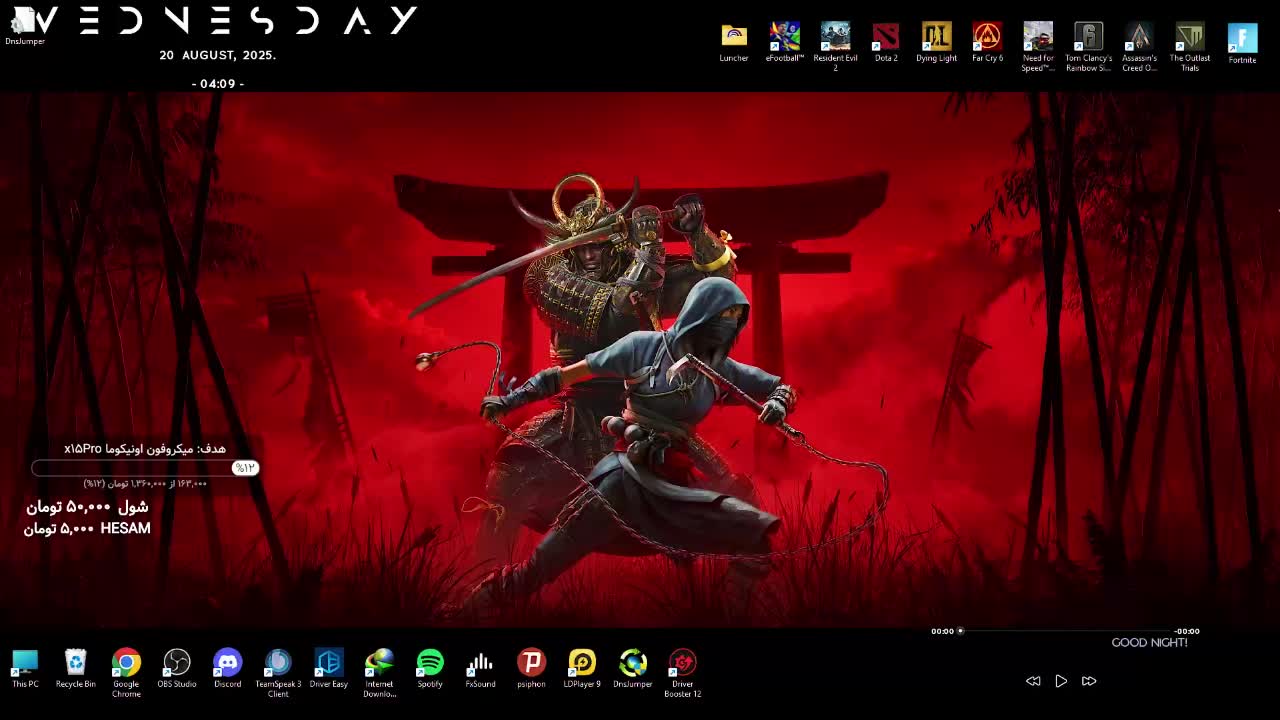Screen dimensions: 1280x720
Task: Click the HESAM donor entry
Action: click(x=87, y=529)
